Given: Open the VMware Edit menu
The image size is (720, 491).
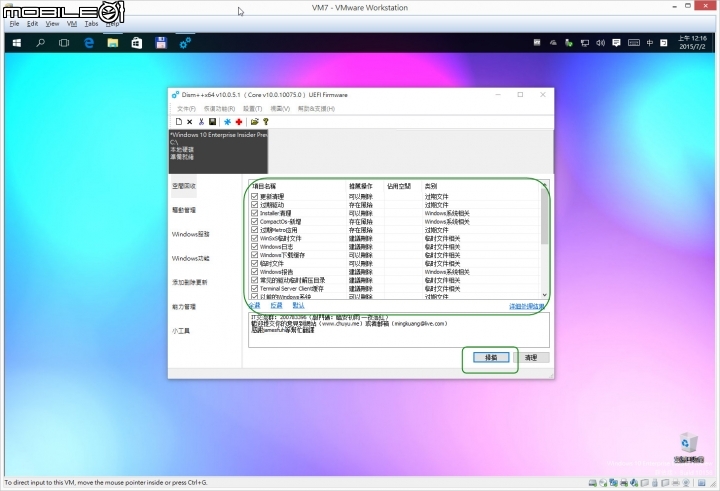Looking at the screenshot, I should pos(32,24).
